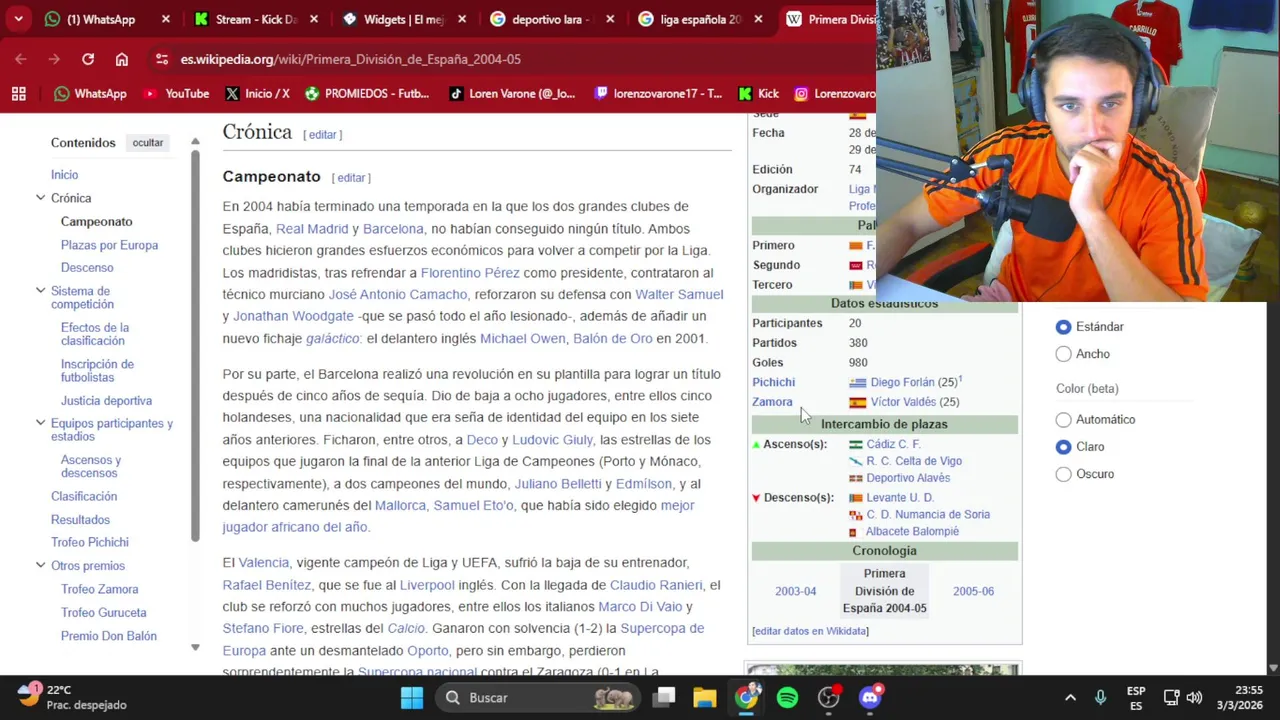Click the contents scrollbar down arrow
Image resolution: width=1280 pixels, height=720 pixels.
point(195,648)
